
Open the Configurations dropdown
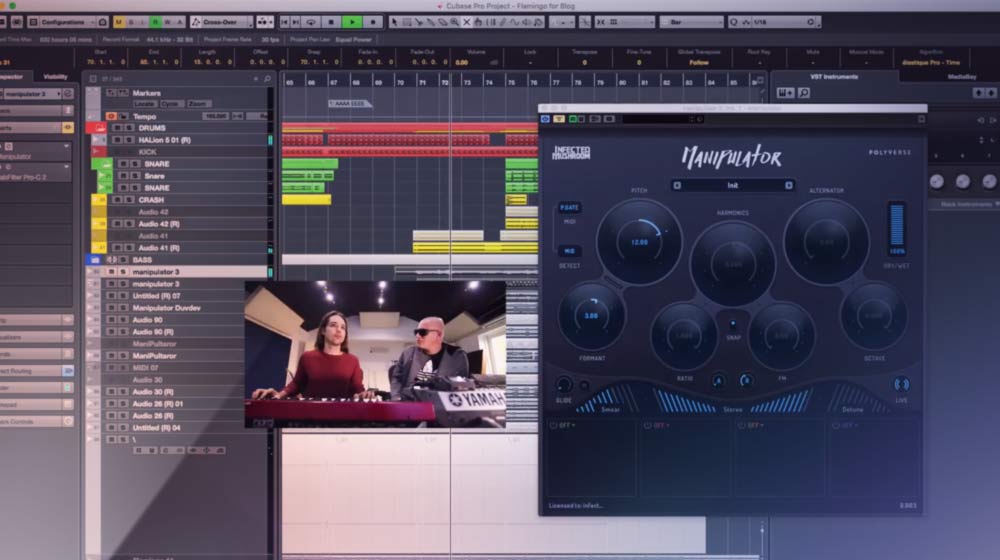[x=62, y=21]
